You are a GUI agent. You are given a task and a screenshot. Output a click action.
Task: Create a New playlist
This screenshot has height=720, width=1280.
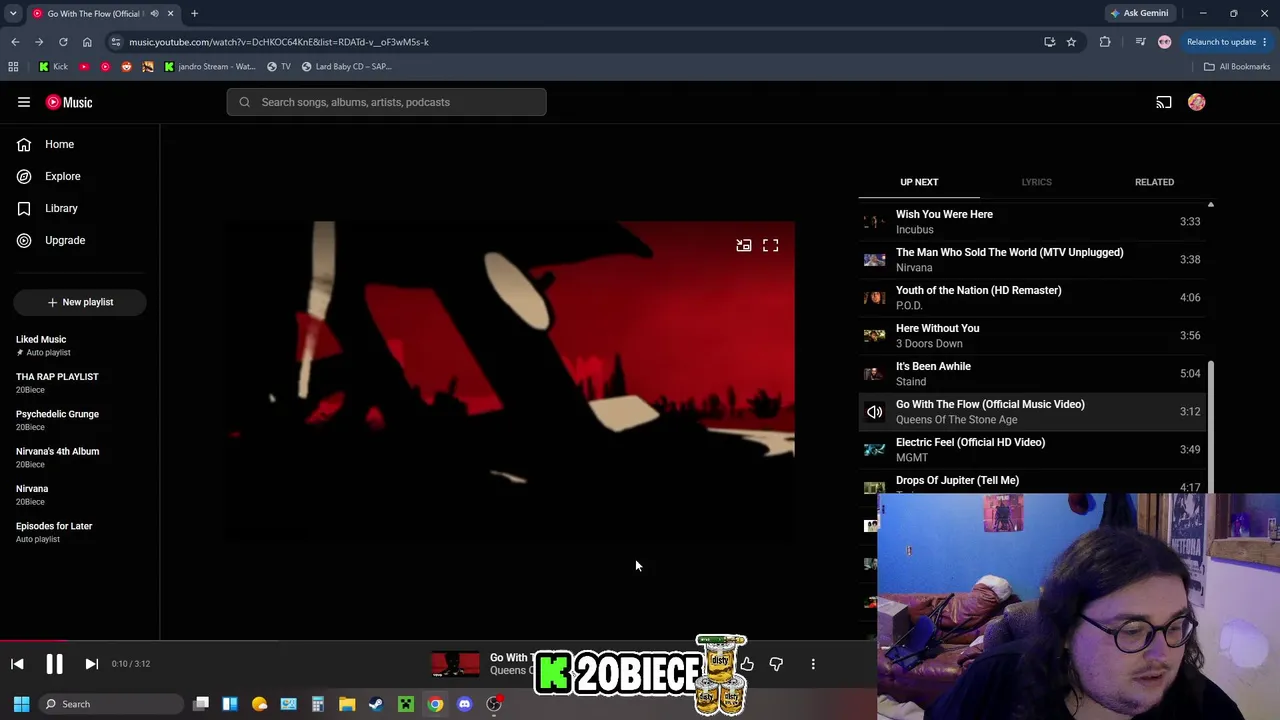80,302
